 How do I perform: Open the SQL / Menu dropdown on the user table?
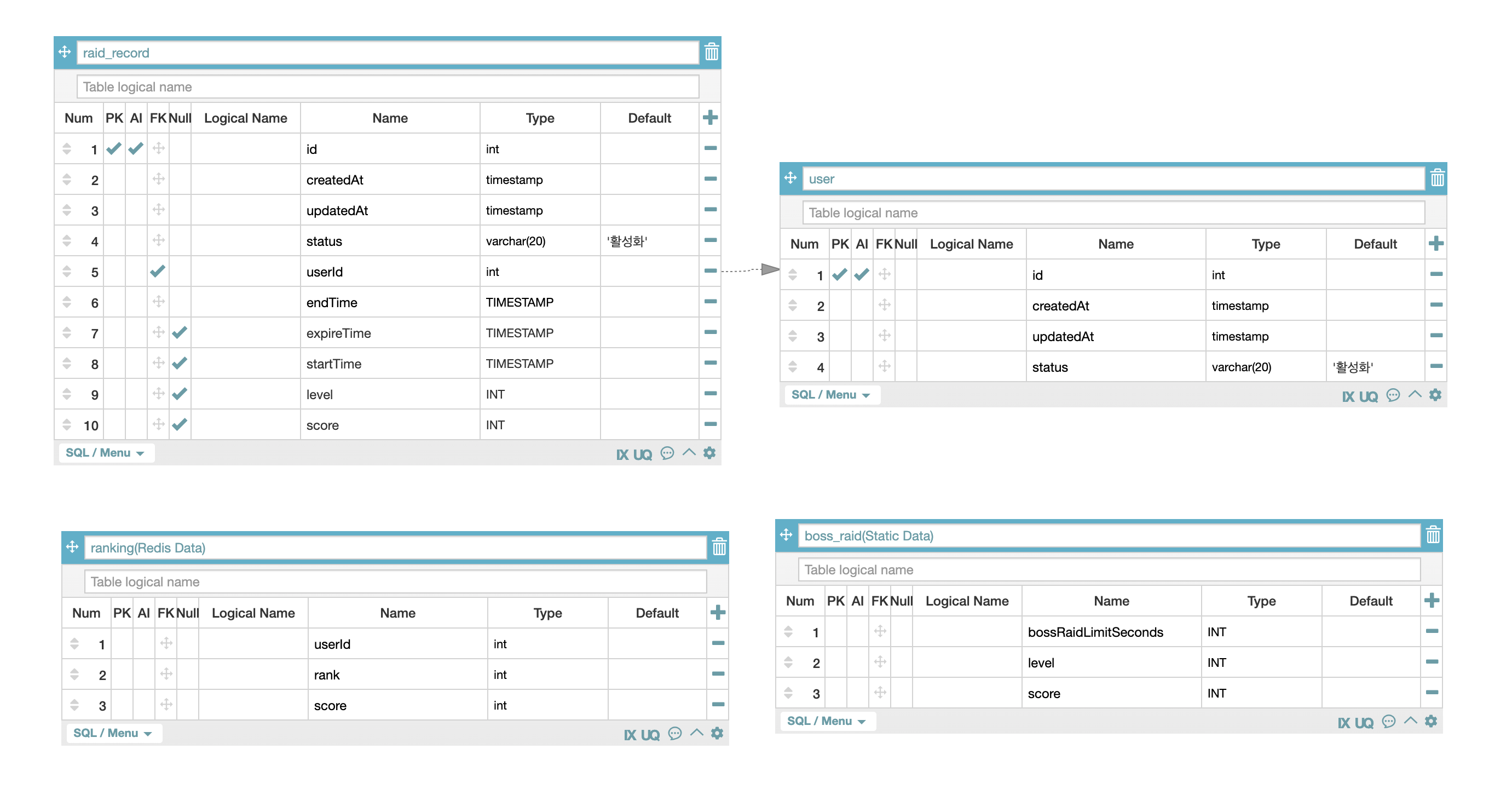coord(831,395)
